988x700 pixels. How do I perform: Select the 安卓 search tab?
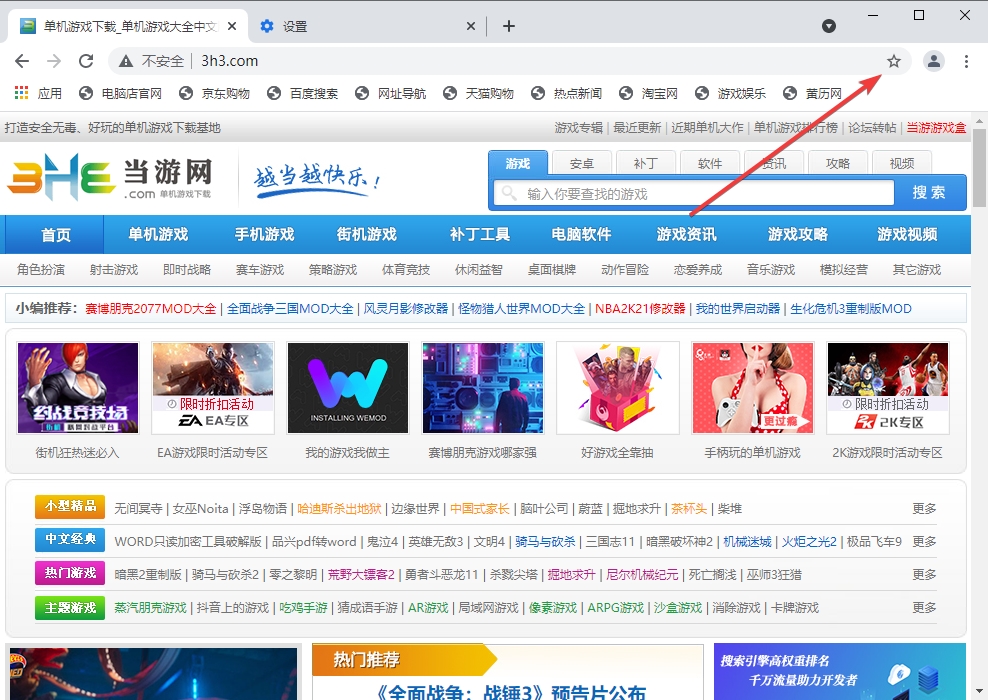pos(582,164)
